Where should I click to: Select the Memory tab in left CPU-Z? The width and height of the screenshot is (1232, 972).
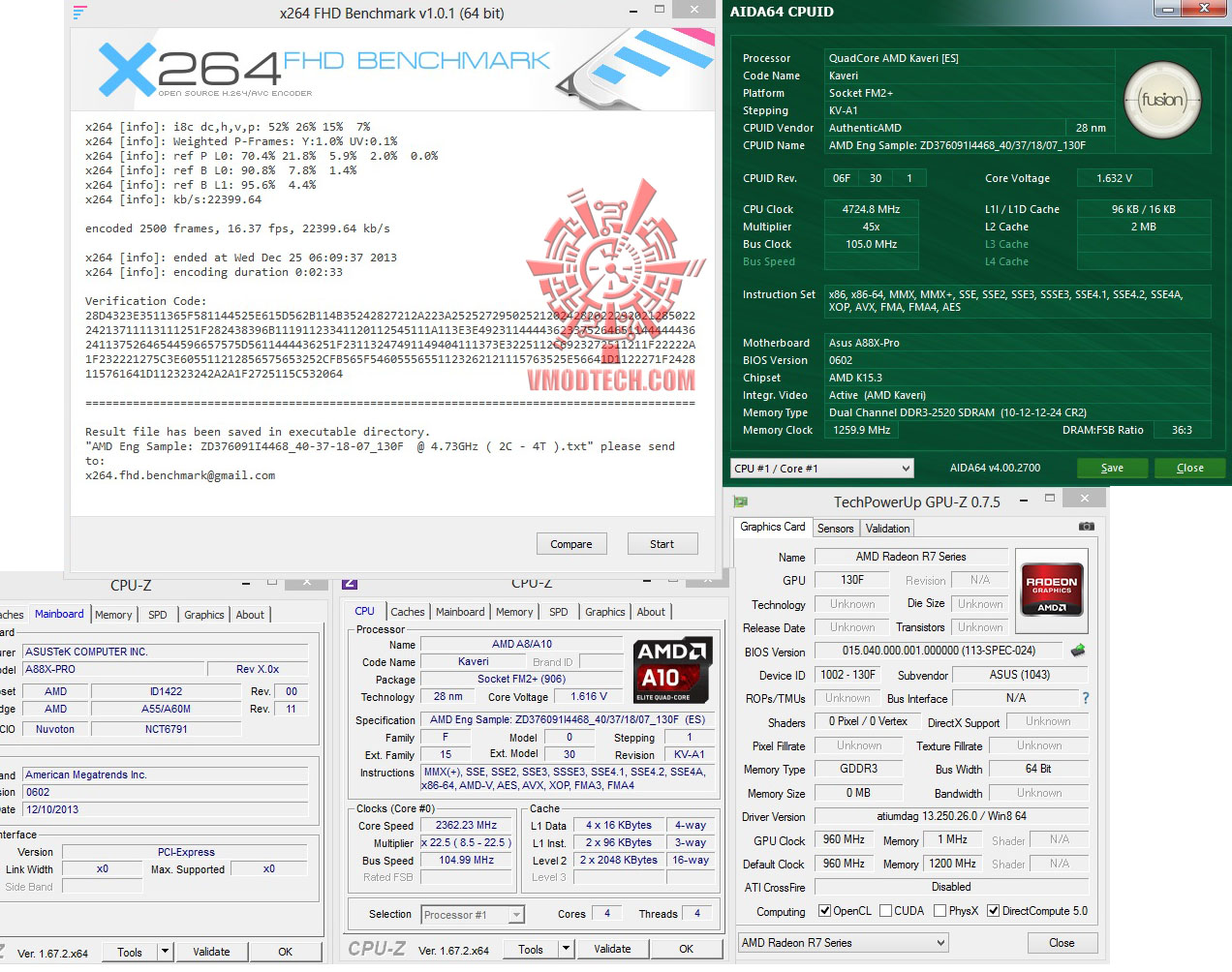coord(113,615)
